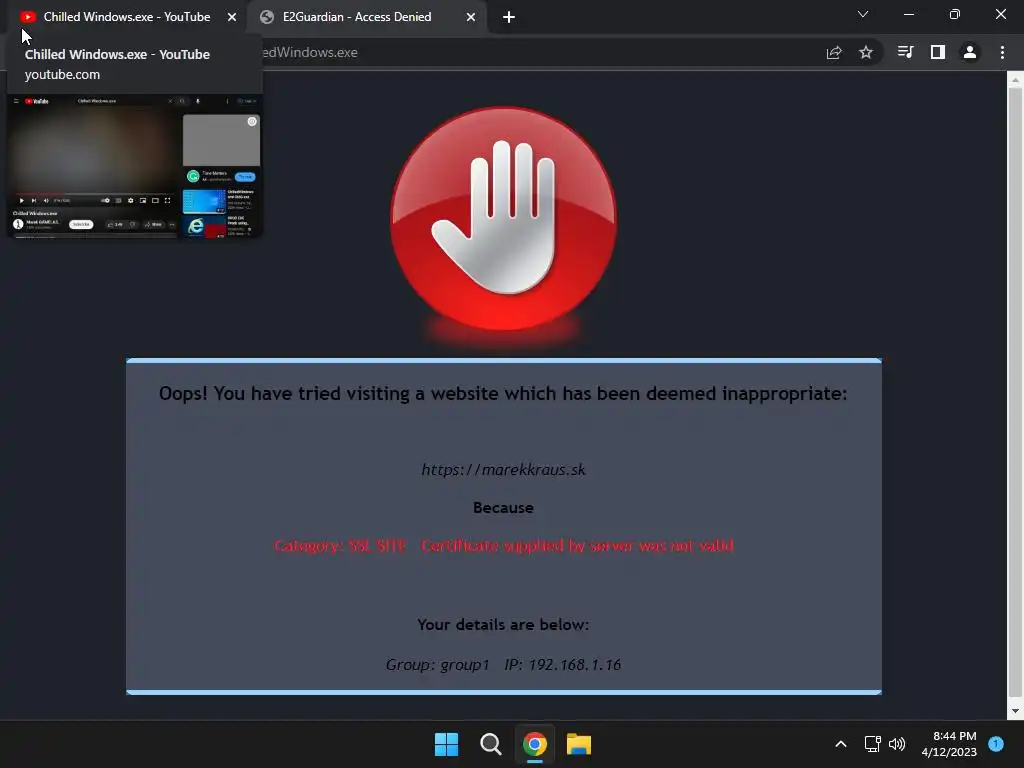Click the 'Because' text
Image resolution: width=1024 pixels, height=768 pixels.
coord(504,507)
